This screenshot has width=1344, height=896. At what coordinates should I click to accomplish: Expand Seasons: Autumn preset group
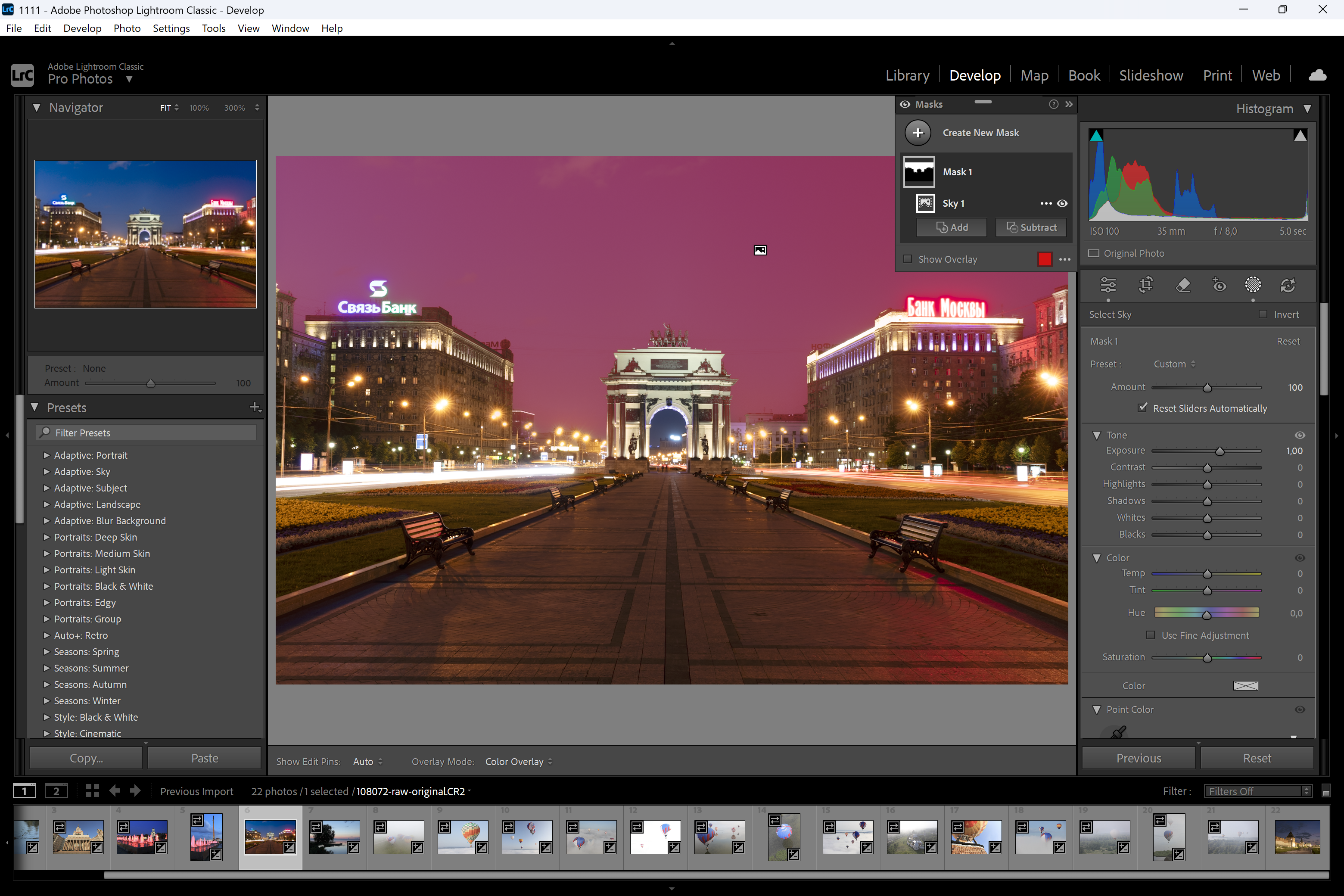coord(47,684)
